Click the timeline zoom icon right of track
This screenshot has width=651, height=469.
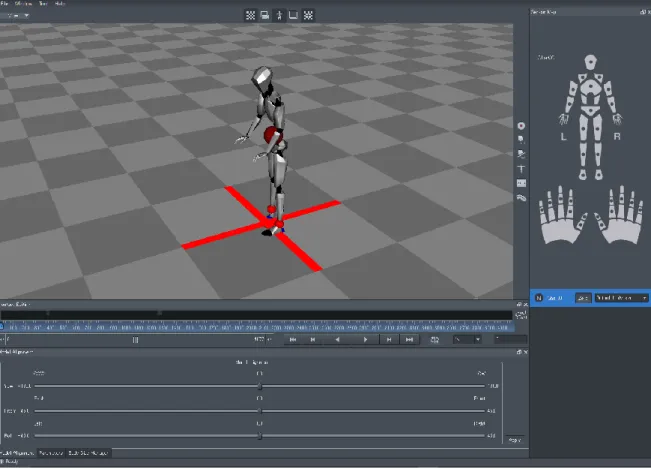click(521, 315)
